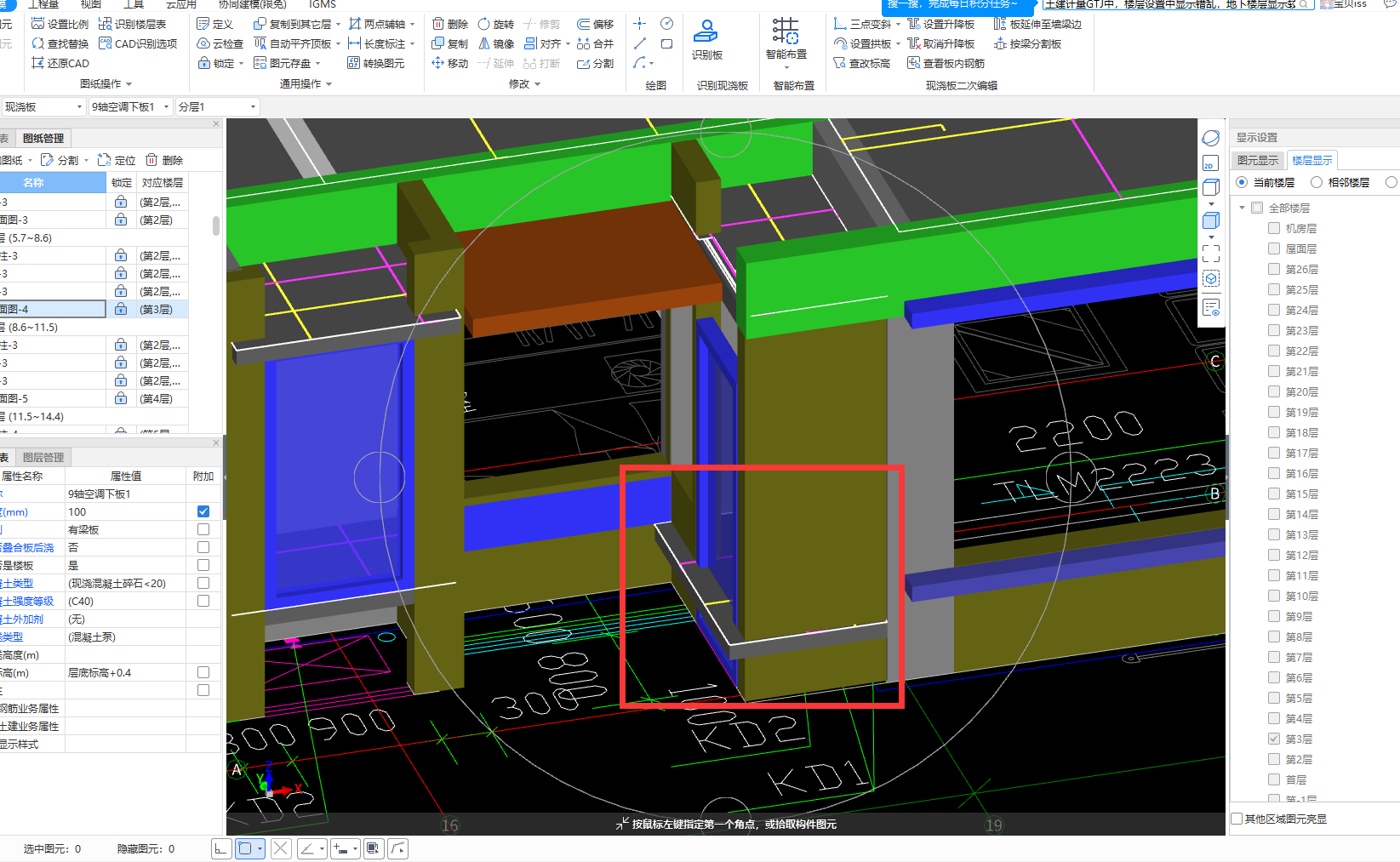Click the 转换图元 convert element tool
1400x862 pixels.
pos(376,63)
